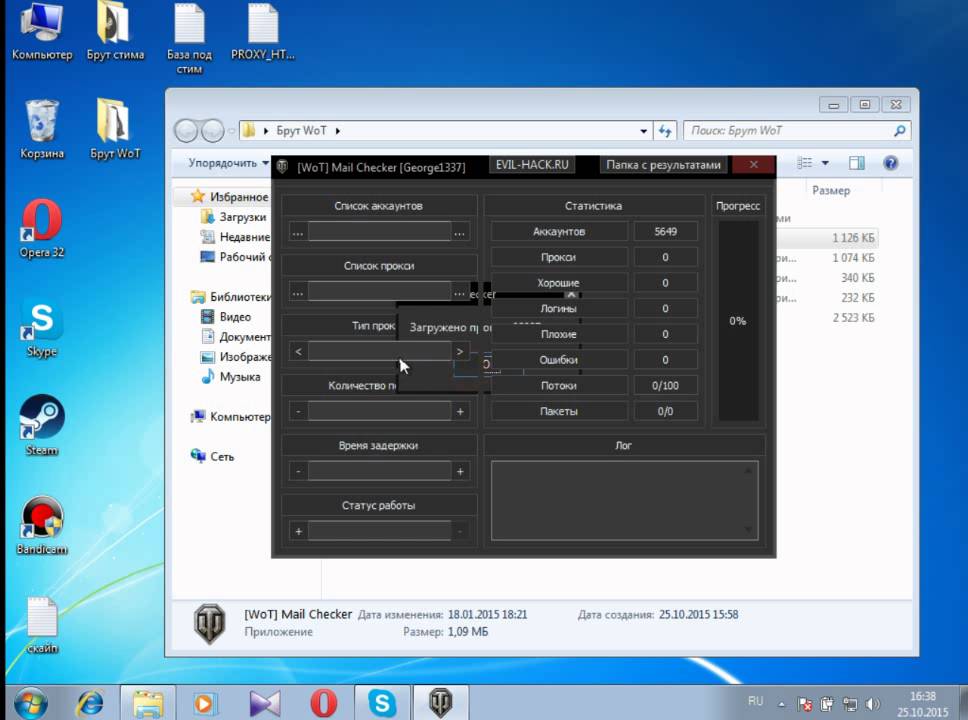This screenshot has width=968, height=720.
Task: Click the volume speaker tray icon
Action: coord(872,704)
